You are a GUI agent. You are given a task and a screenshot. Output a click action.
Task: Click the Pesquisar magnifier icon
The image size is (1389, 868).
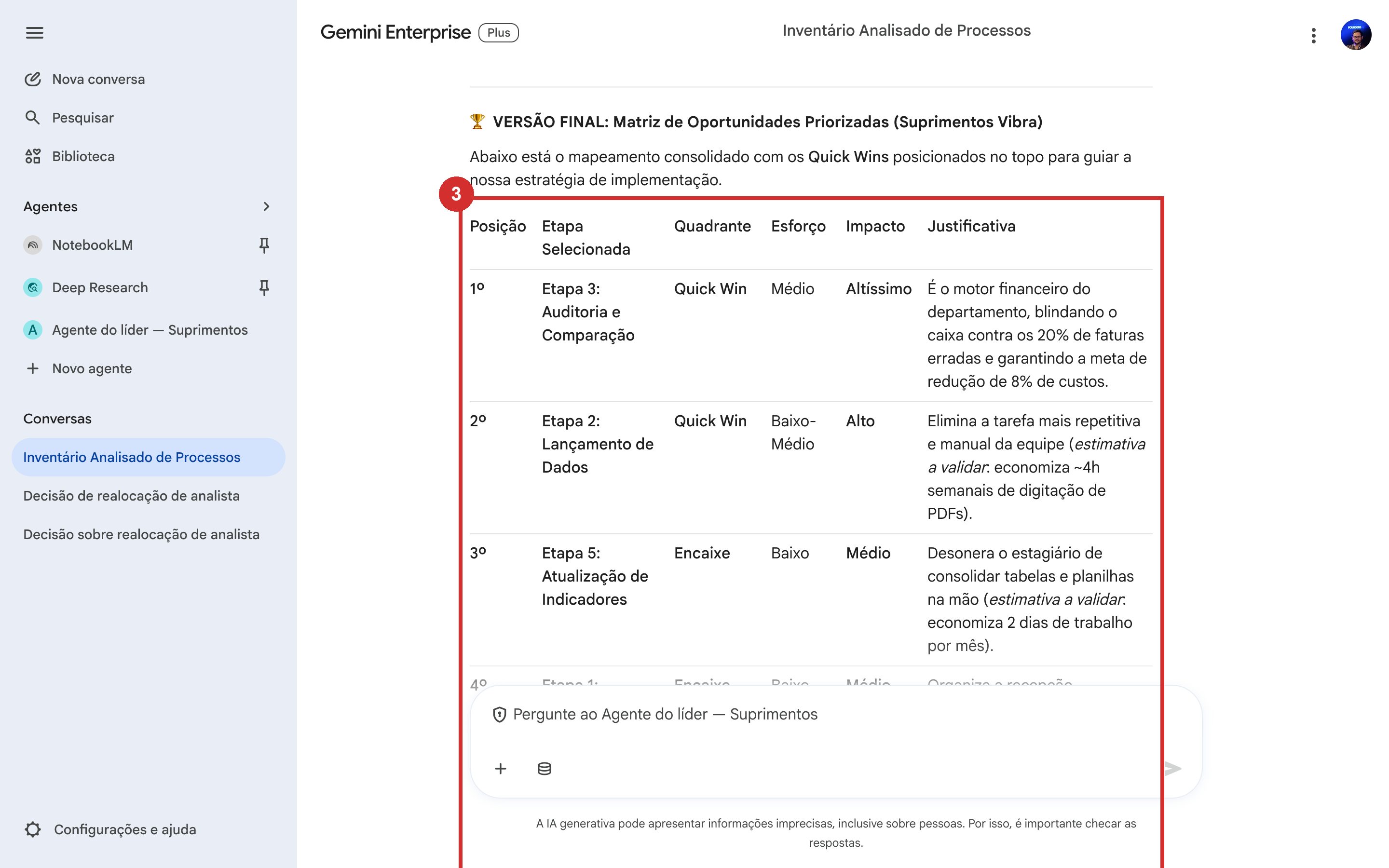click(33, 118)
